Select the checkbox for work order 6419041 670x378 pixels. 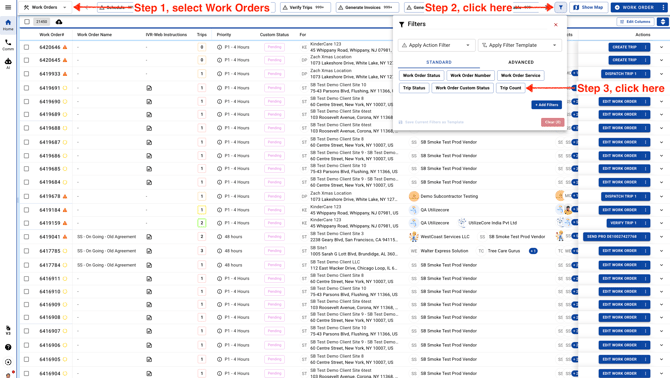tap(26, 237)
